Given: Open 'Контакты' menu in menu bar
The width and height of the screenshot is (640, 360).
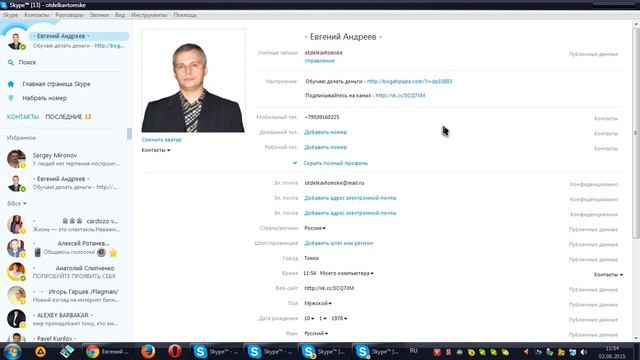Looking at the screenshot, I should 36,15.
